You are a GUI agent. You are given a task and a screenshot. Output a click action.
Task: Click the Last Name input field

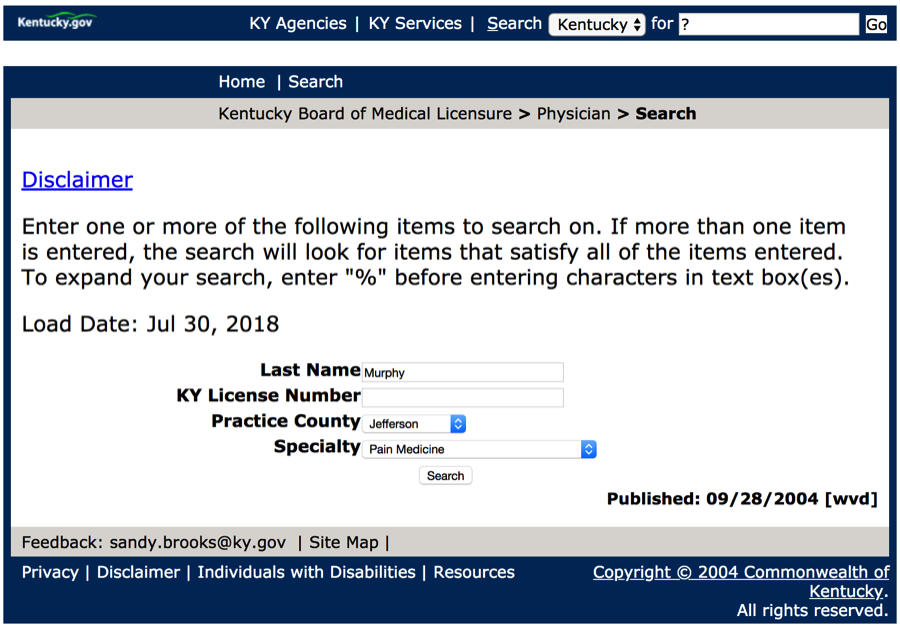[462, 372]
